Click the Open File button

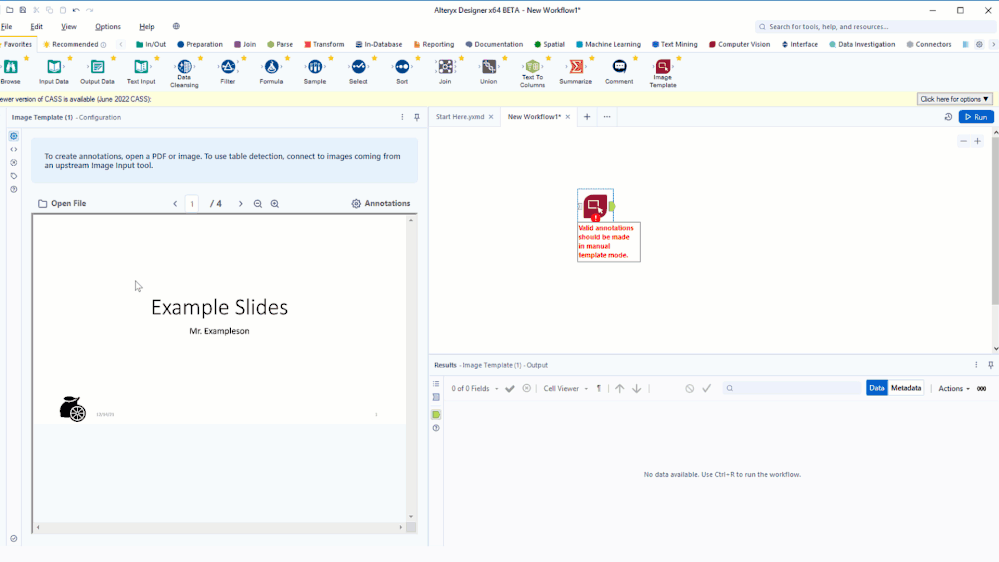click(62, 204)
